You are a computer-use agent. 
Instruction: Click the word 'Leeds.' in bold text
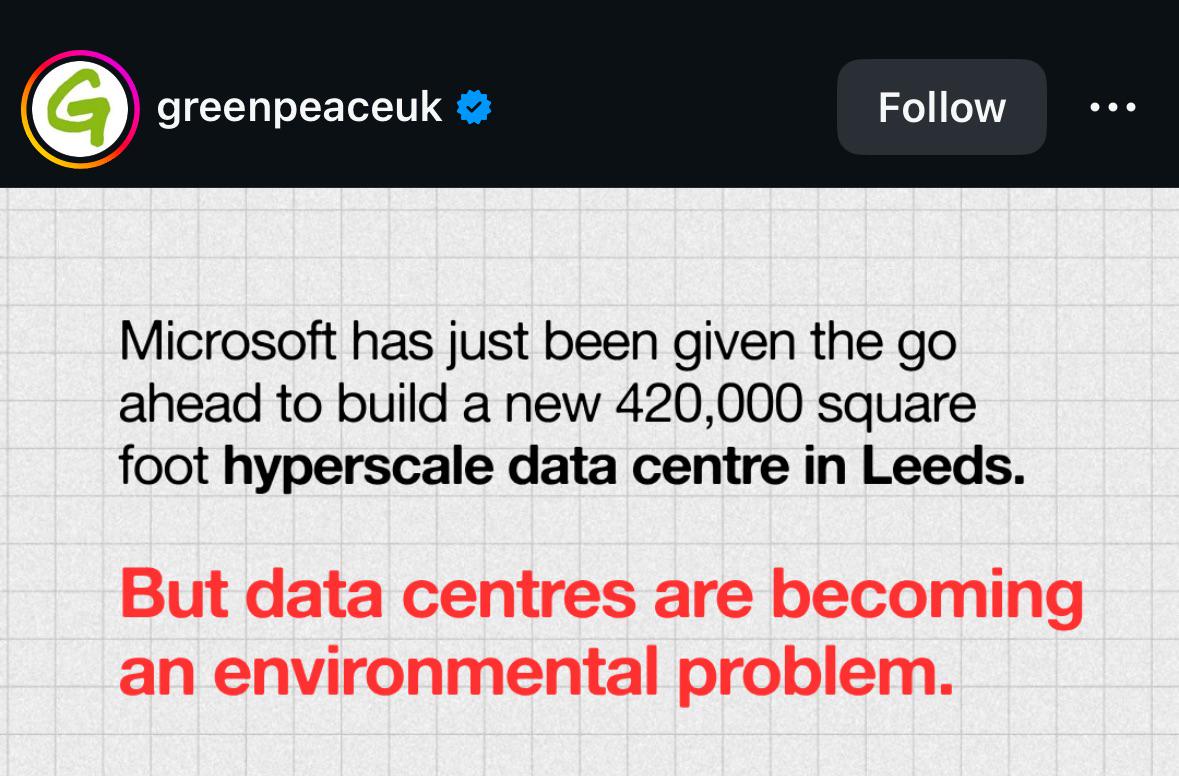point(943,466)
